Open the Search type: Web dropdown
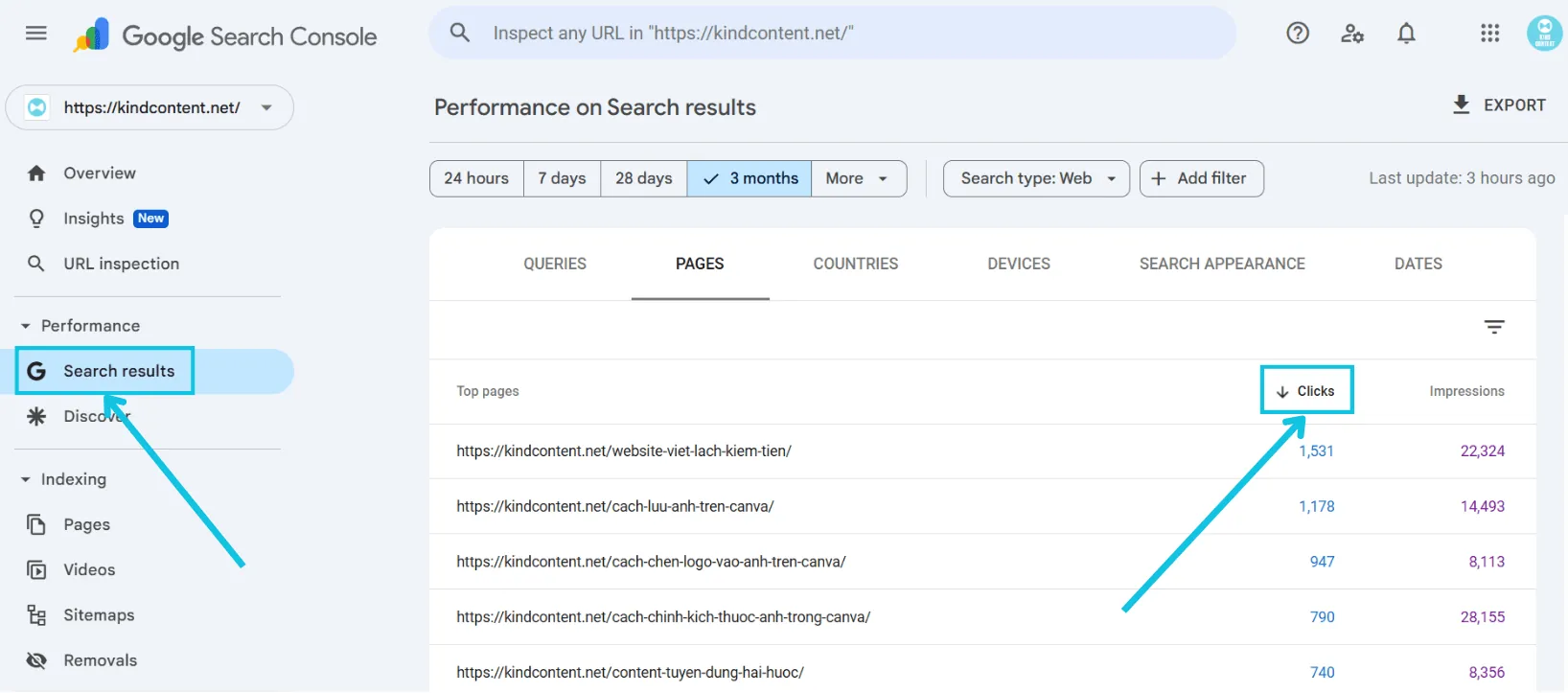The image size is (1568, 693). click(1036, 178)
